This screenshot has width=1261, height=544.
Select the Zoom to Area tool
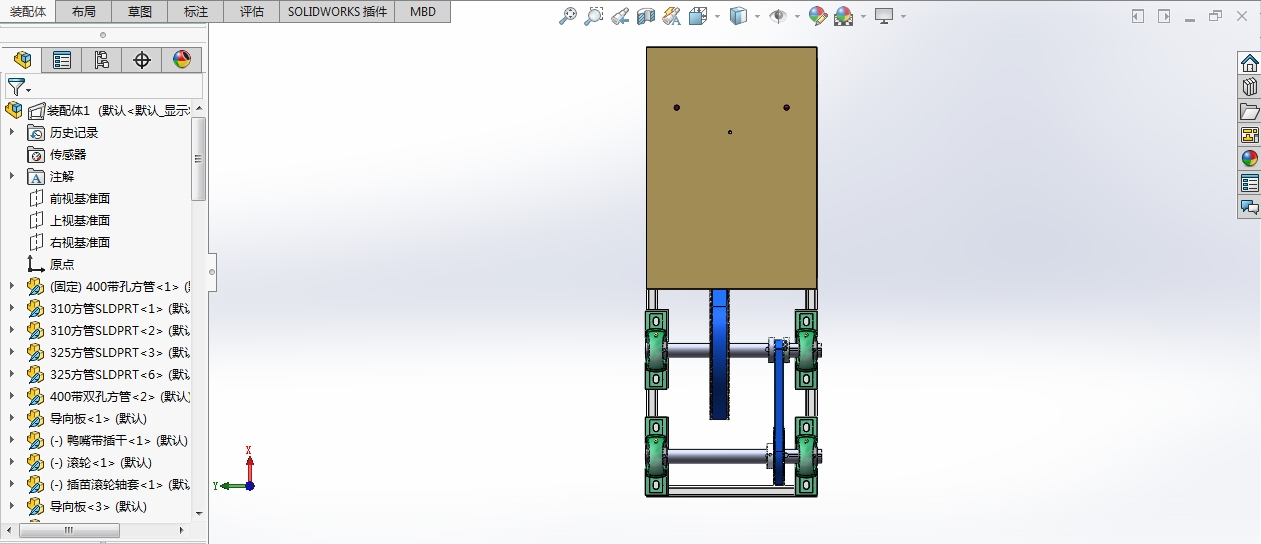click(x=594, y=16)
